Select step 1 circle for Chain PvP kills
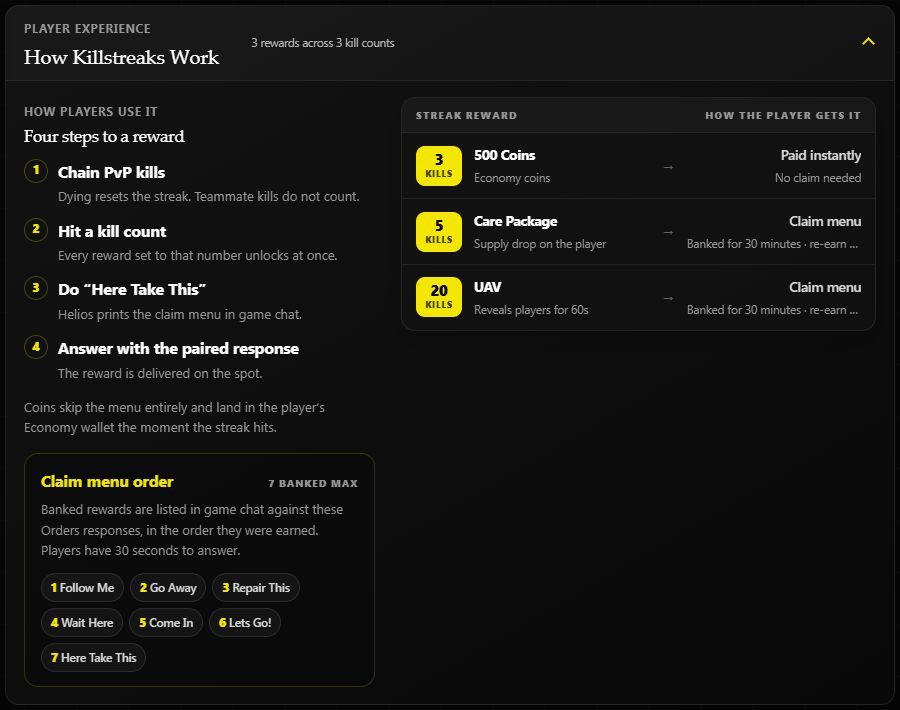900x710 pixels. coord(36,171)
